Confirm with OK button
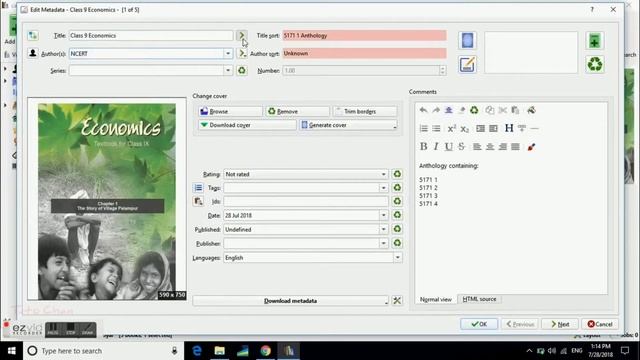The width and height of the screenshot is (640, 360). (x=479, y=324)
